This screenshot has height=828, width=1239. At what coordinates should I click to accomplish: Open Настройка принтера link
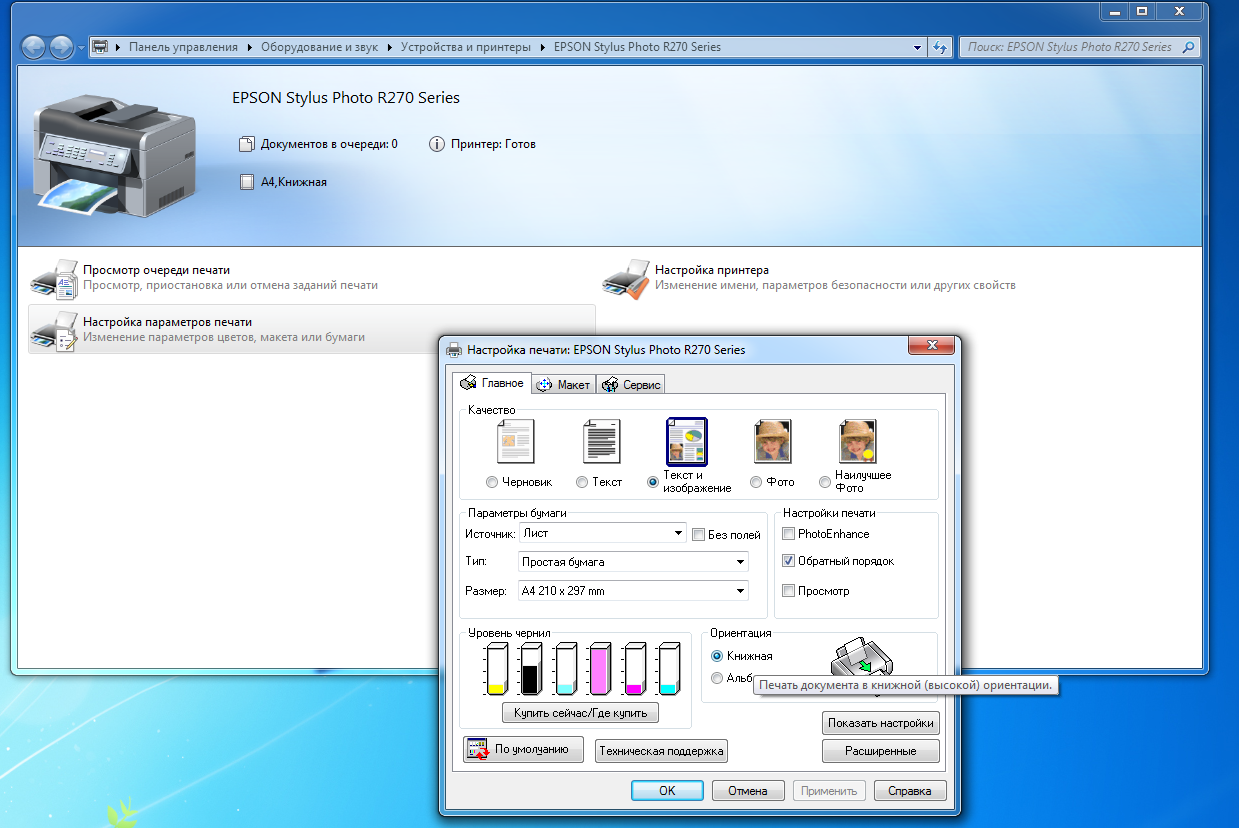[x=712, y=270]
